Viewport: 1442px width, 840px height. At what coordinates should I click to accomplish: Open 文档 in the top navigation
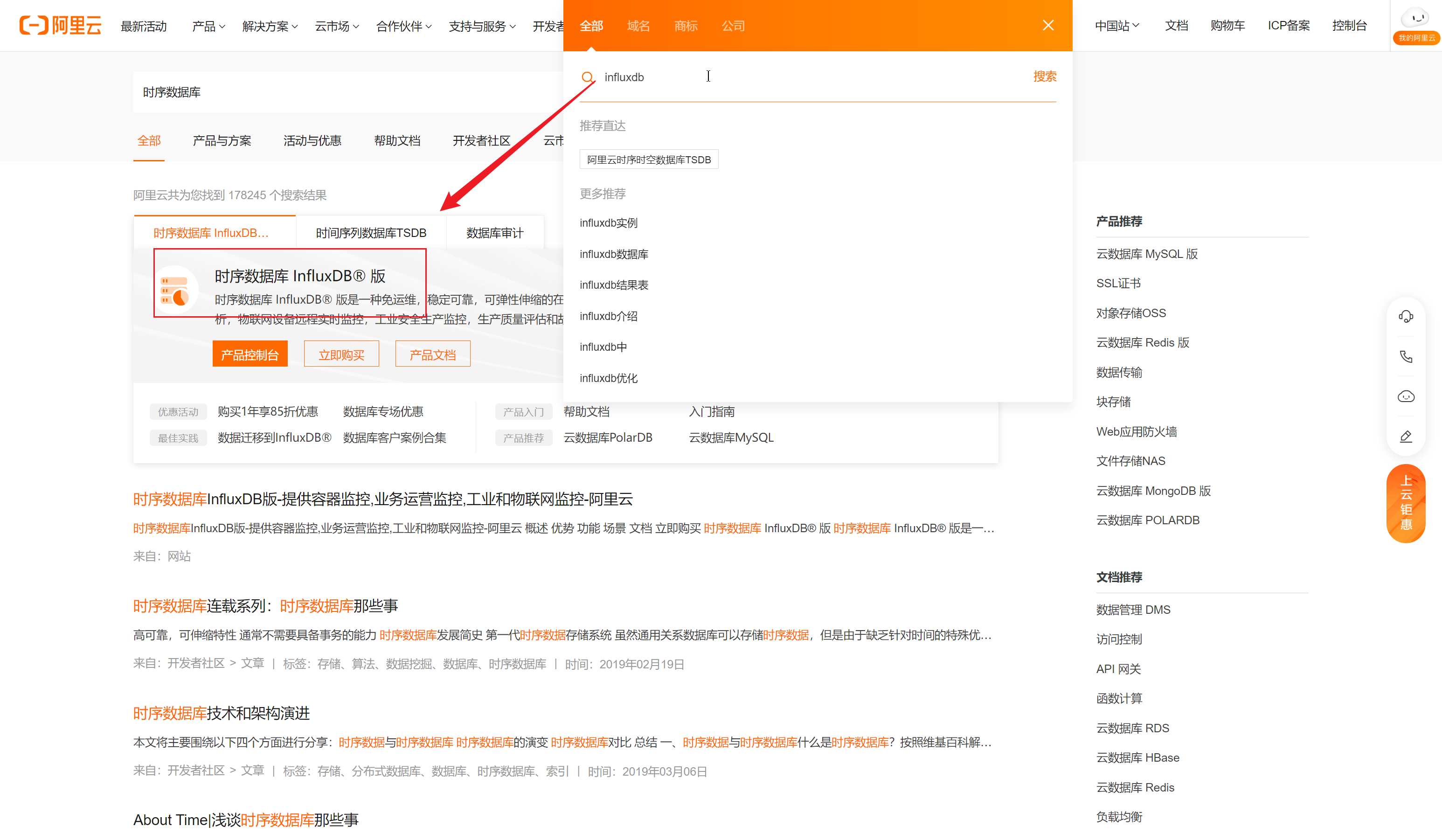pos(1176,26)
